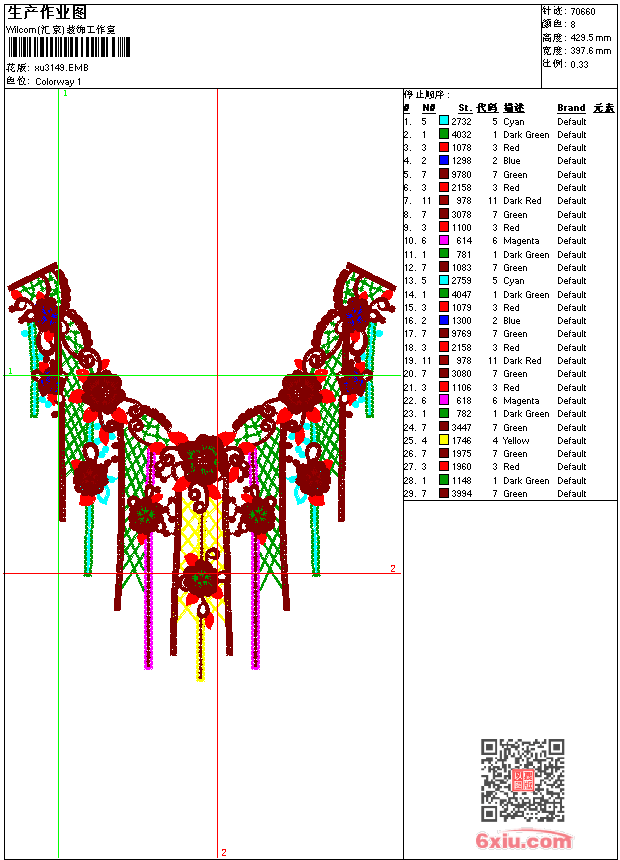Click the red swatch beside stitch count 1960
Screen dimensions: 620x860
click(x=444, y=466)
